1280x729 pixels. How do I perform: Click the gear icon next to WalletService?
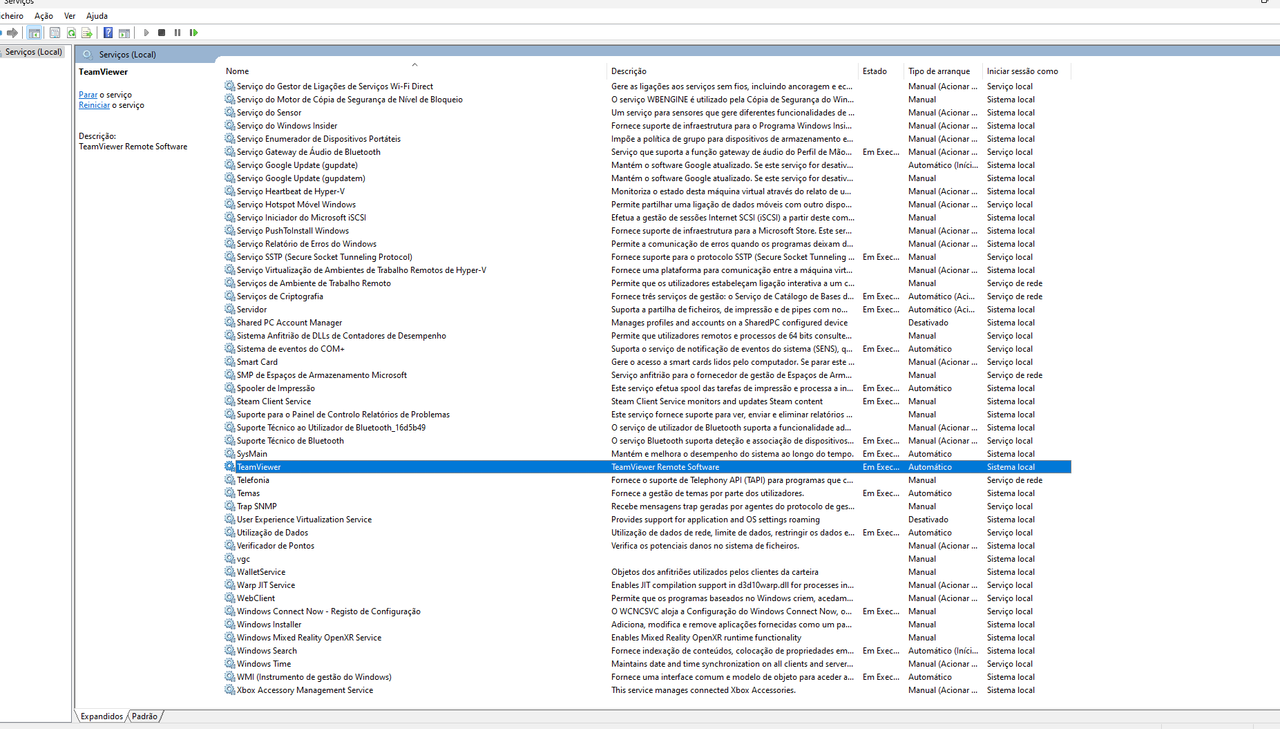pyautogui.click(x=230, y=572)
